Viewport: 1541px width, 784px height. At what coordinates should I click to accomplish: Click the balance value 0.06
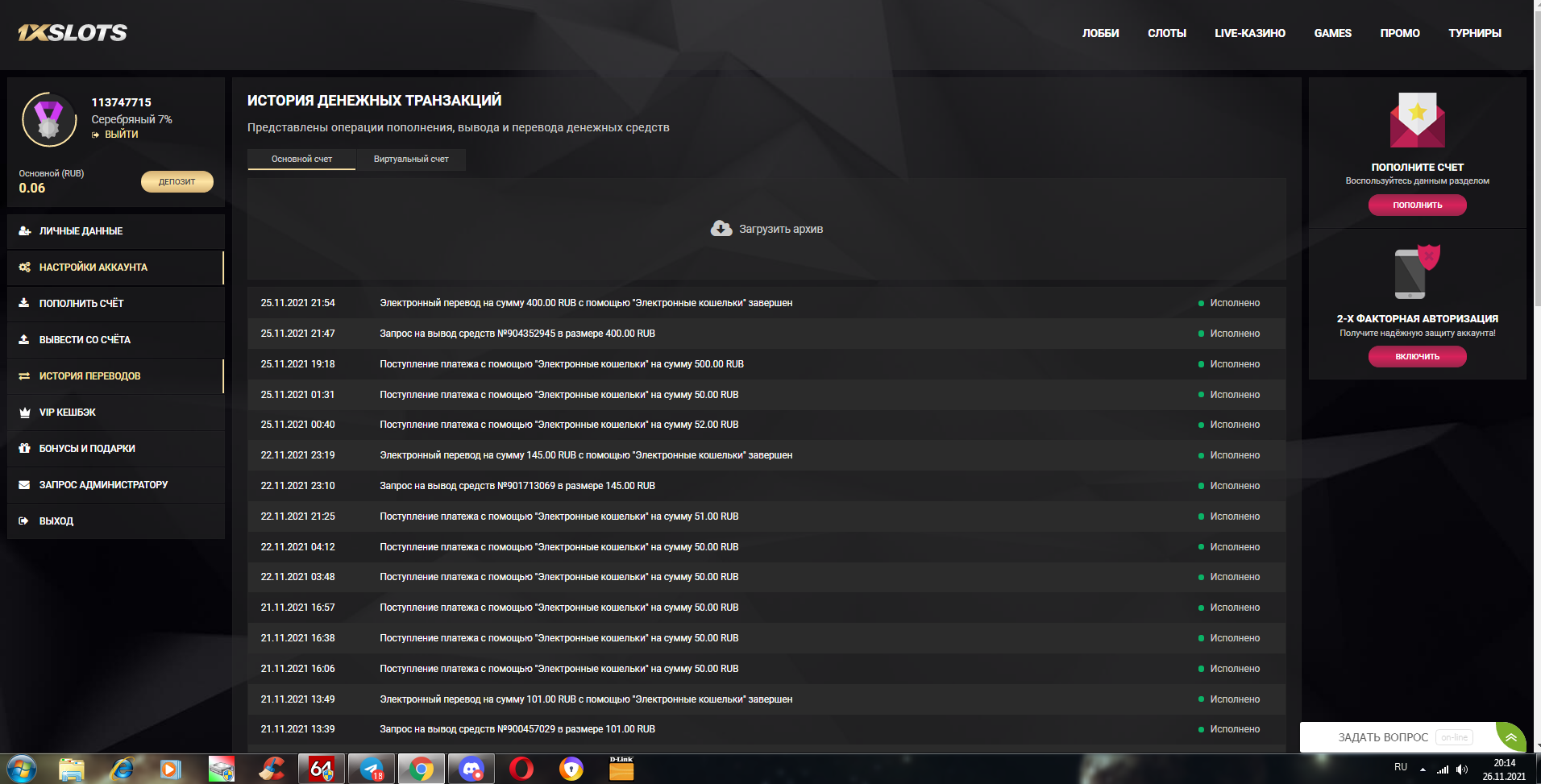pyautogui.click(x=32, y=188)
